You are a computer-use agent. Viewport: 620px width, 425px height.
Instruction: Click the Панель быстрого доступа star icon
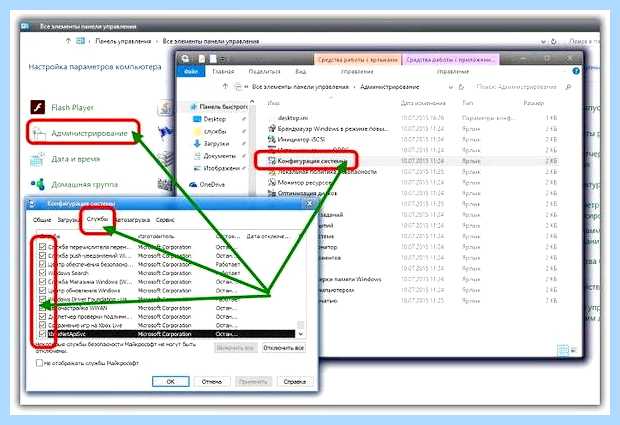pyautogui.click(x=193, y=107)
